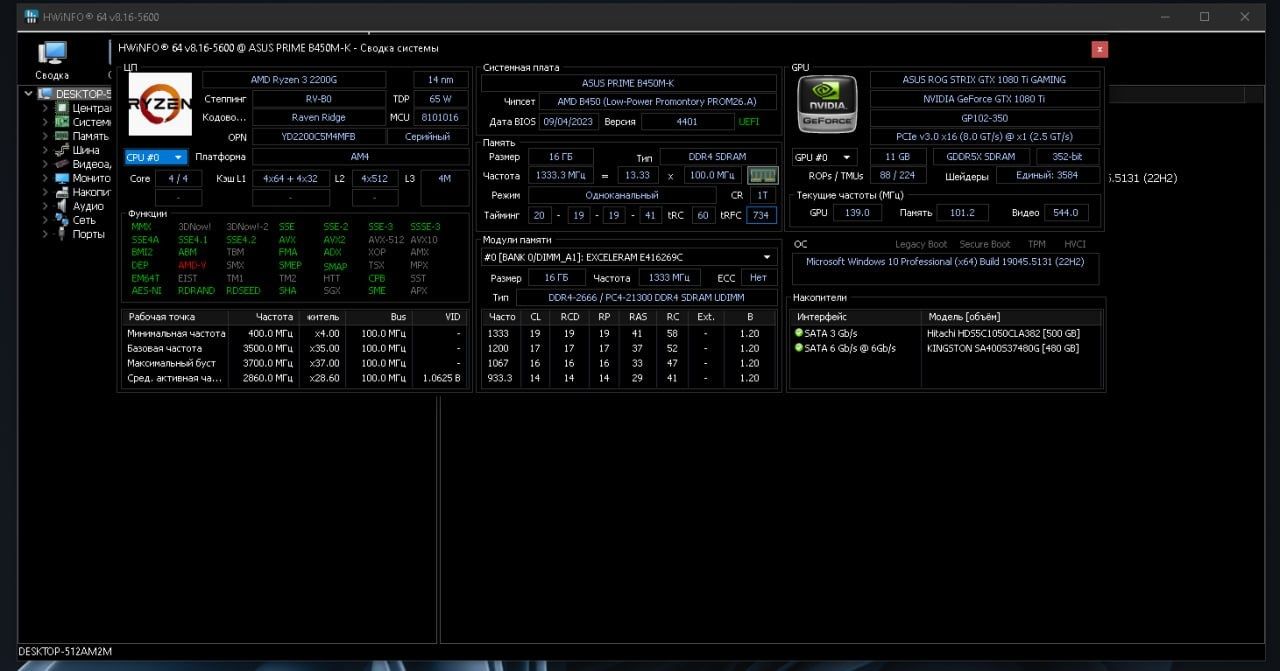Click the green status dot for SATA 3 Gb/s
1280x671 pixels.
tap(799, 333)
